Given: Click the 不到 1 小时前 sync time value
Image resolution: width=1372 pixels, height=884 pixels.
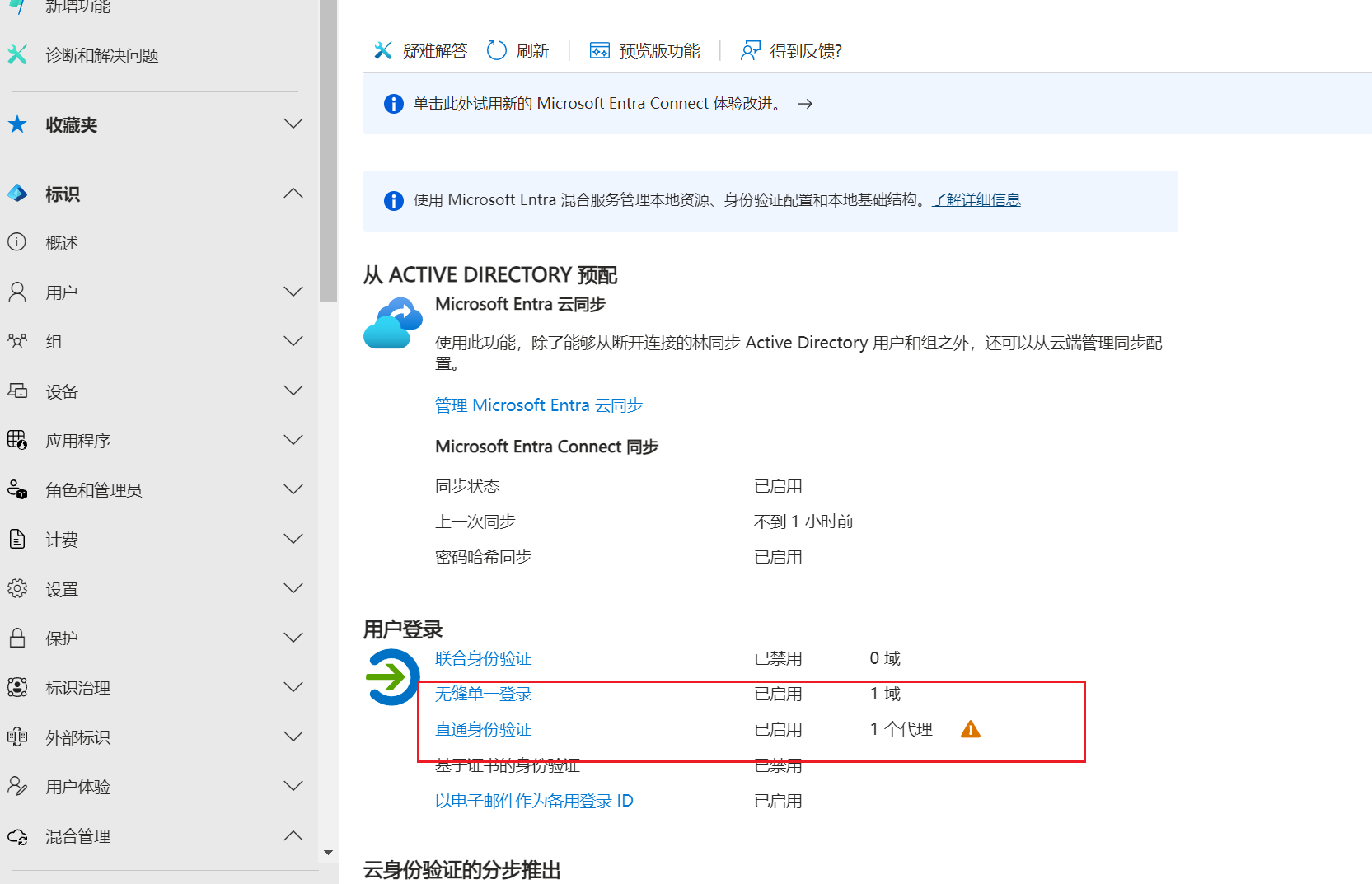Looking at the screenshot, I should click(803, 522).
